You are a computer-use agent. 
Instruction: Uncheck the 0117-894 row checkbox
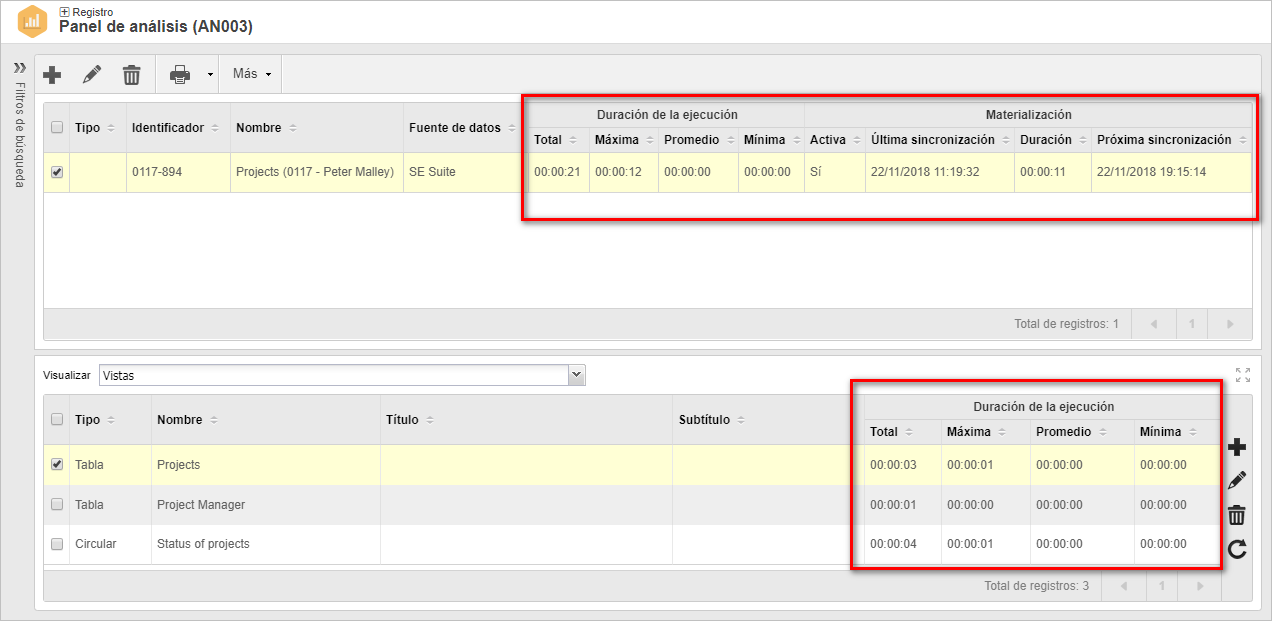pos(57,172)
